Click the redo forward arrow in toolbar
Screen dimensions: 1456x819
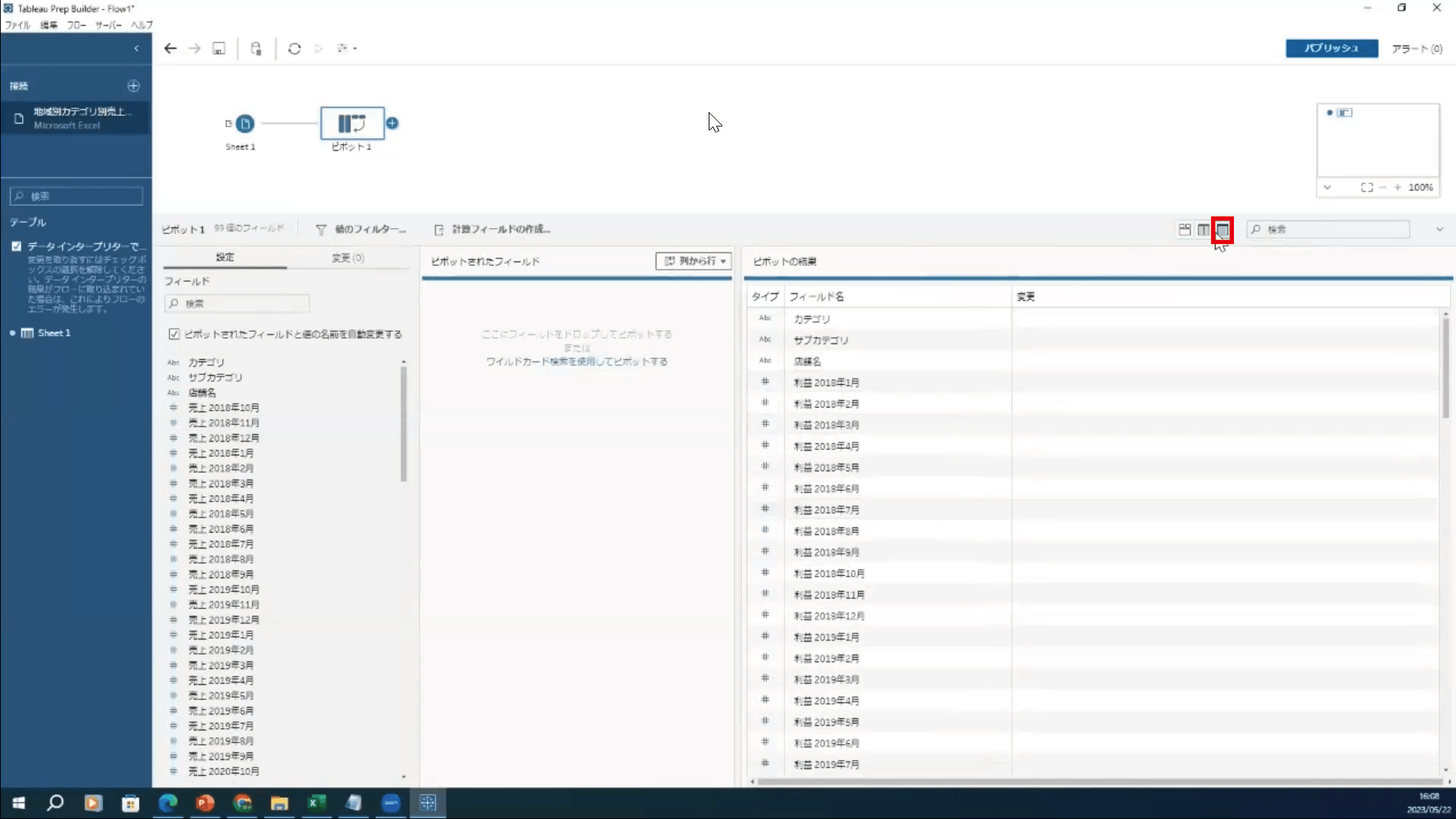click(195, 48)
